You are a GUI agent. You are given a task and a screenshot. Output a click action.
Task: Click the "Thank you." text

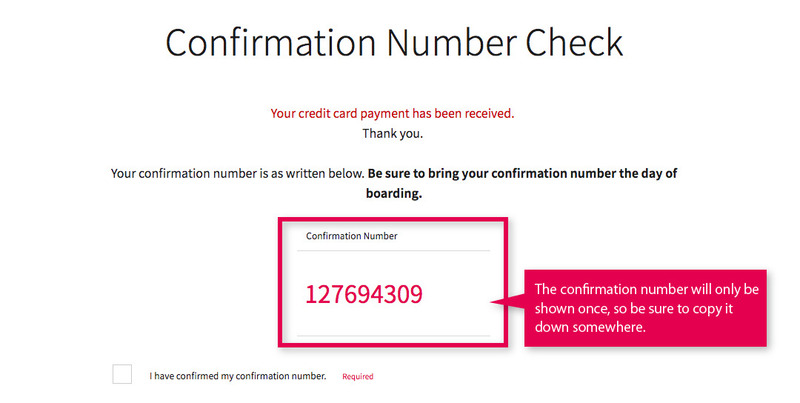[x=392, y=132]
